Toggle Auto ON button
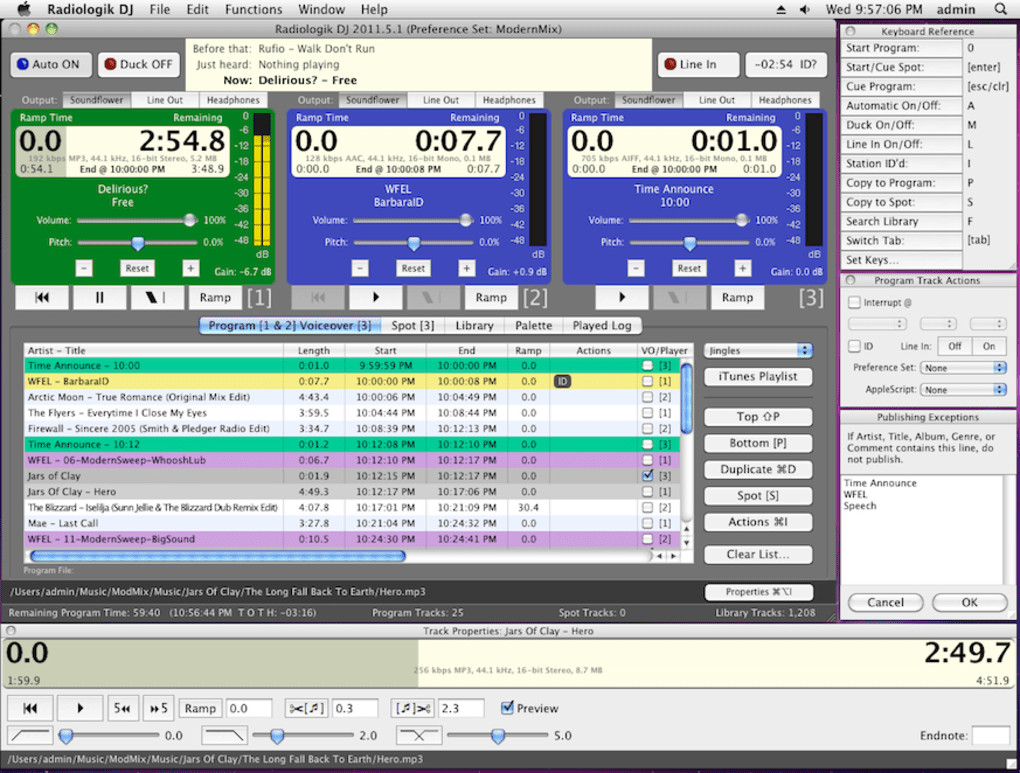This screenshot has width=1020, height=773. [49, 64]
